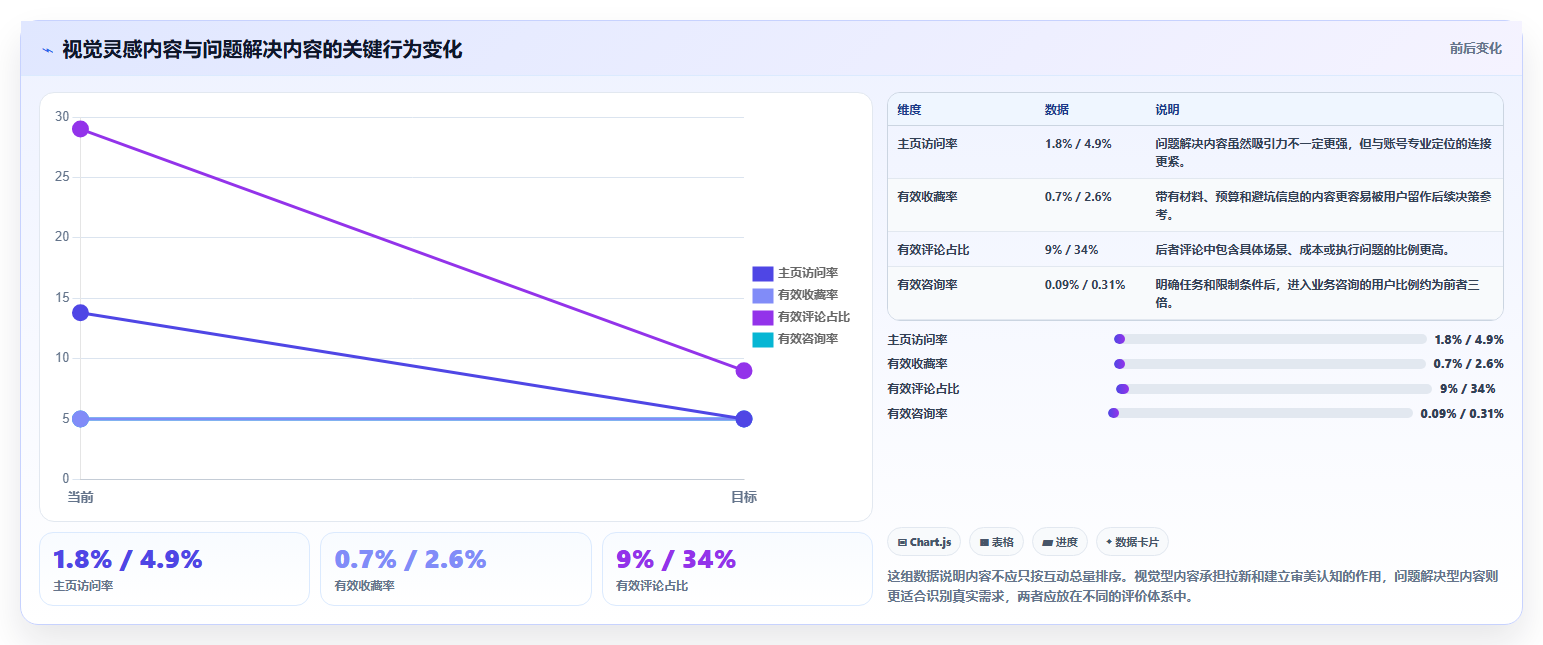The width and height of the screenshot is (1543, 645).
Task: Click the y-axis tick label 15
Action: point(62,298)
